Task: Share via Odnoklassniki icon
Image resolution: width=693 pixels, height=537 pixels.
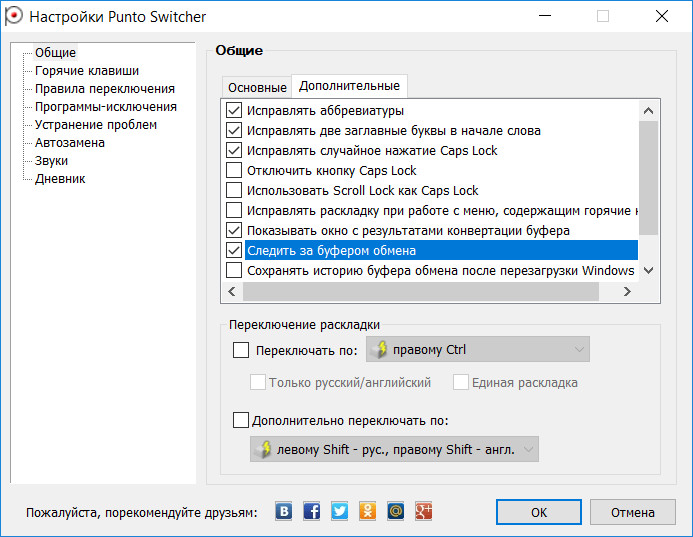Action: point(368,512)
